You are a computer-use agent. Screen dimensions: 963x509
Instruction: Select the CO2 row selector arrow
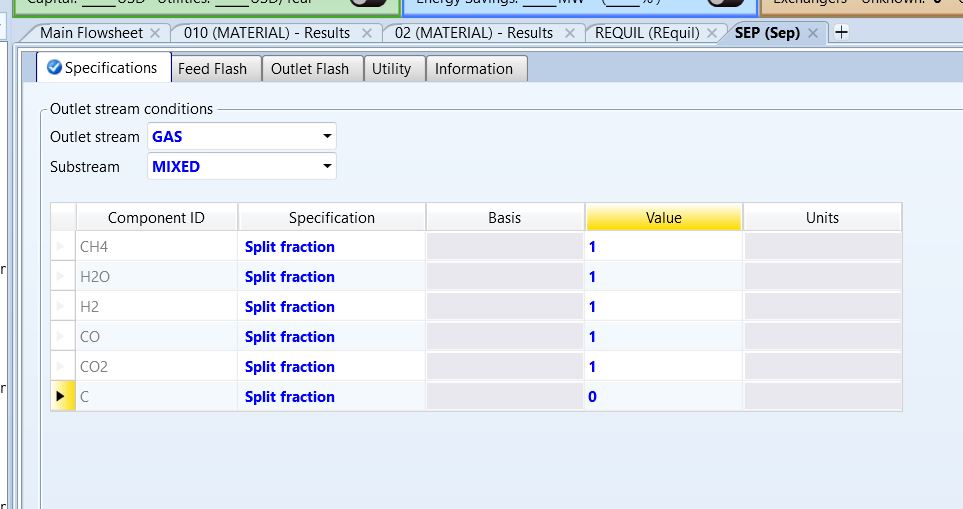[63, 367]
